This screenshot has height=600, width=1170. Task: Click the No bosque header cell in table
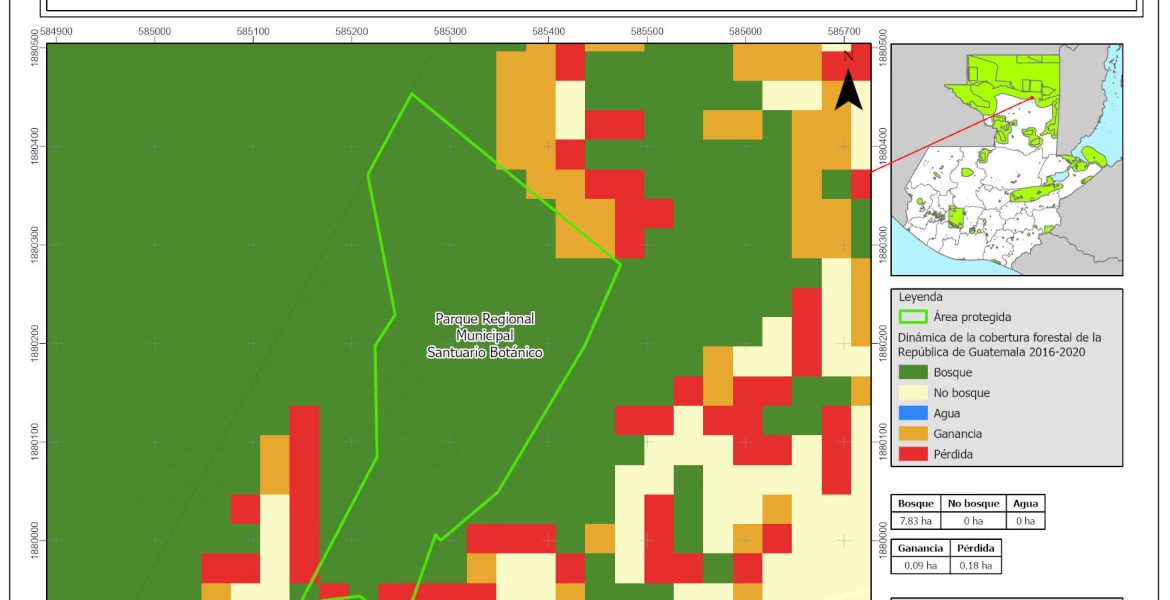[x=969, y=505]
